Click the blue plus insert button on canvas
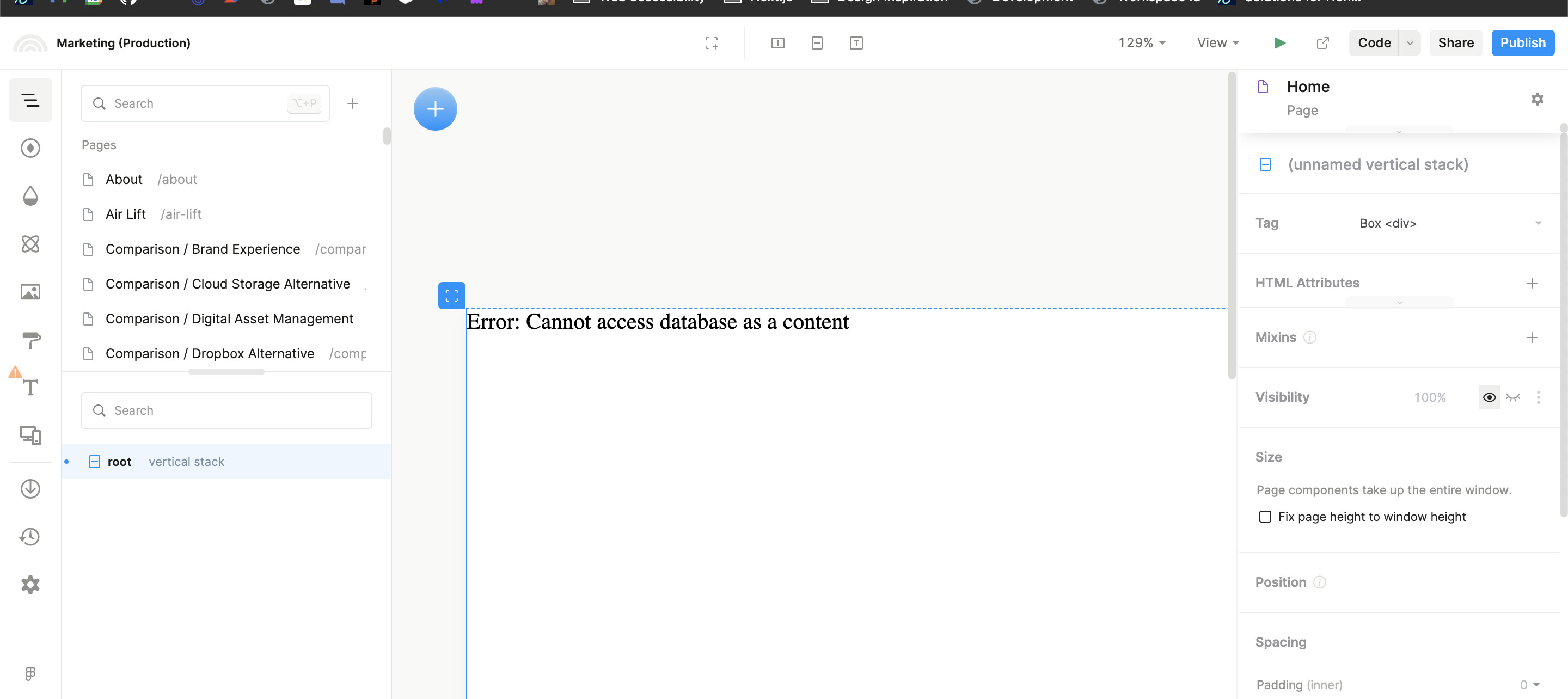Viewport: 1568px width, 699px height. pos(435,109)
